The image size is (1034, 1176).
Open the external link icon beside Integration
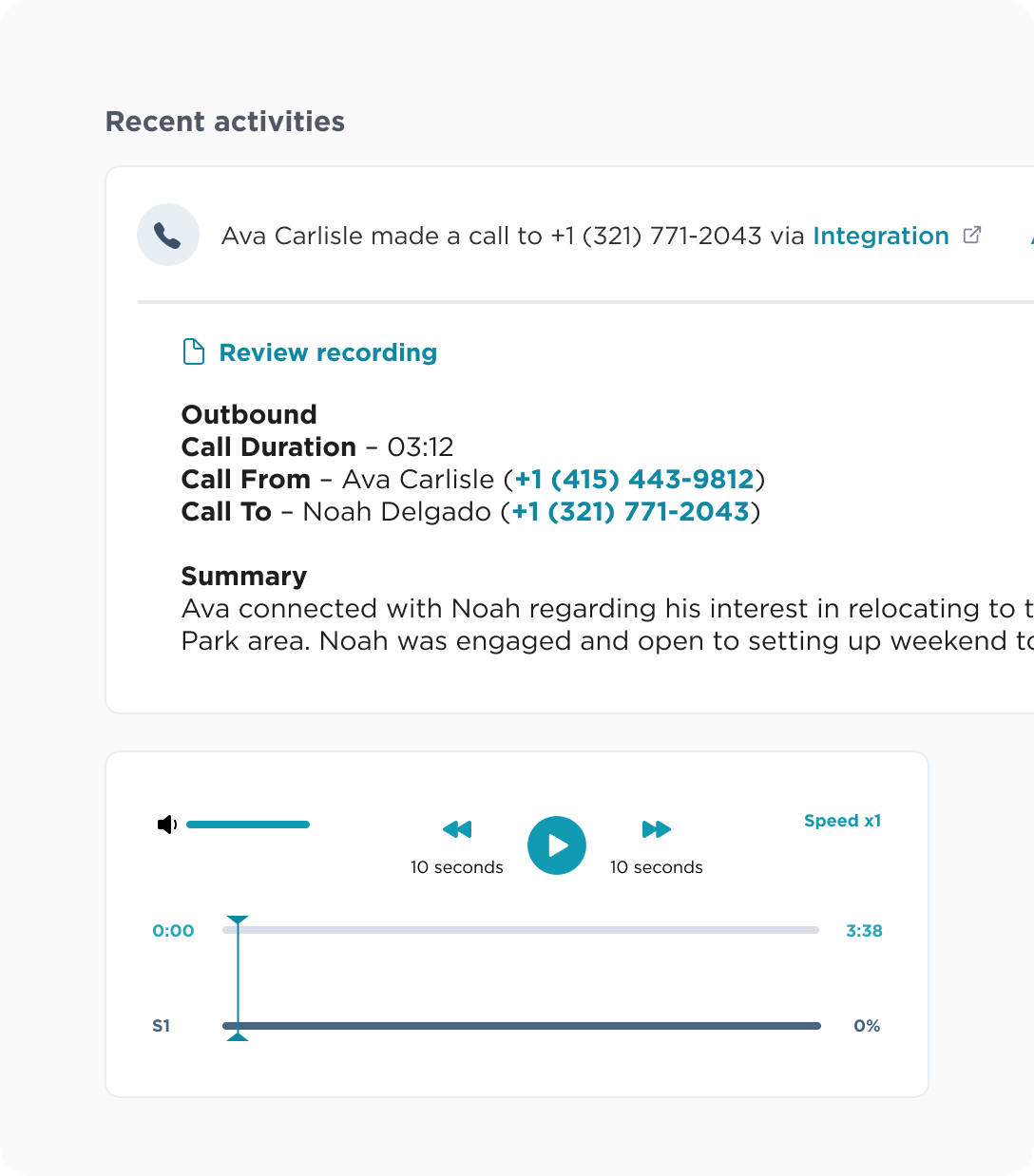click(x=971, y=235)
